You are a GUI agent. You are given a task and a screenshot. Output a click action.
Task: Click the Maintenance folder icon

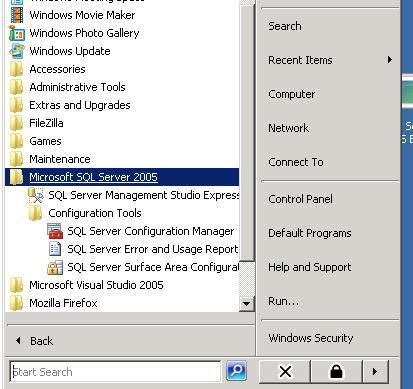(x=17, y=159)
